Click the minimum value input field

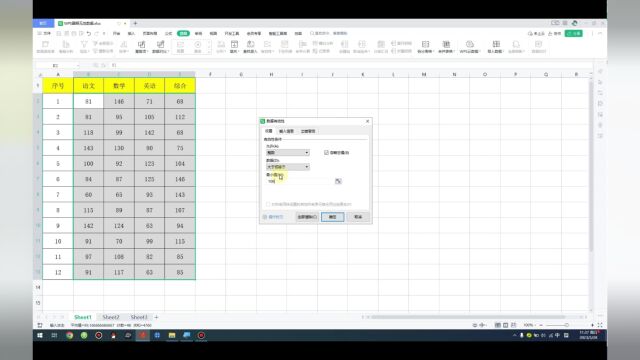pos(300,181)
